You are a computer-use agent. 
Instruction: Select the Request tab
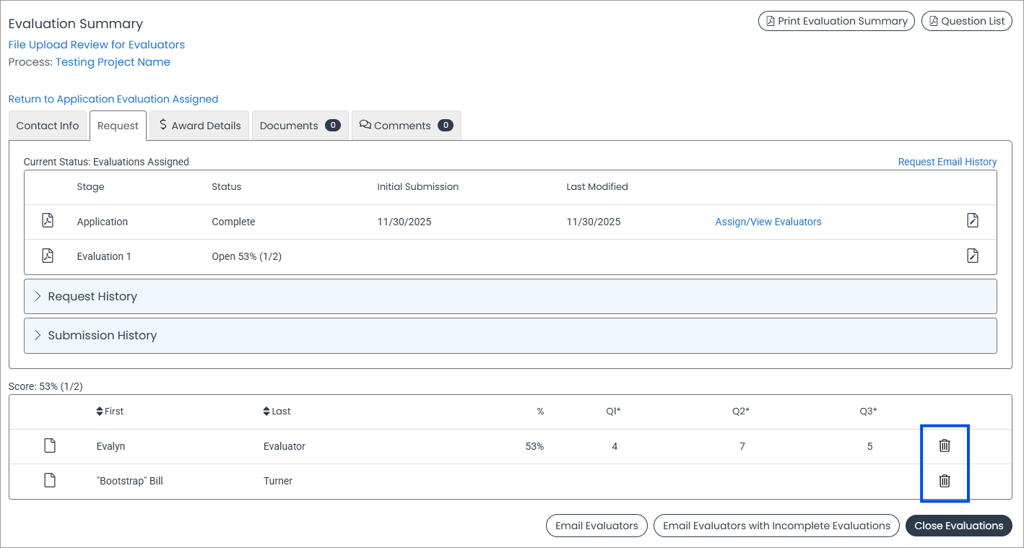pos(118,125)
